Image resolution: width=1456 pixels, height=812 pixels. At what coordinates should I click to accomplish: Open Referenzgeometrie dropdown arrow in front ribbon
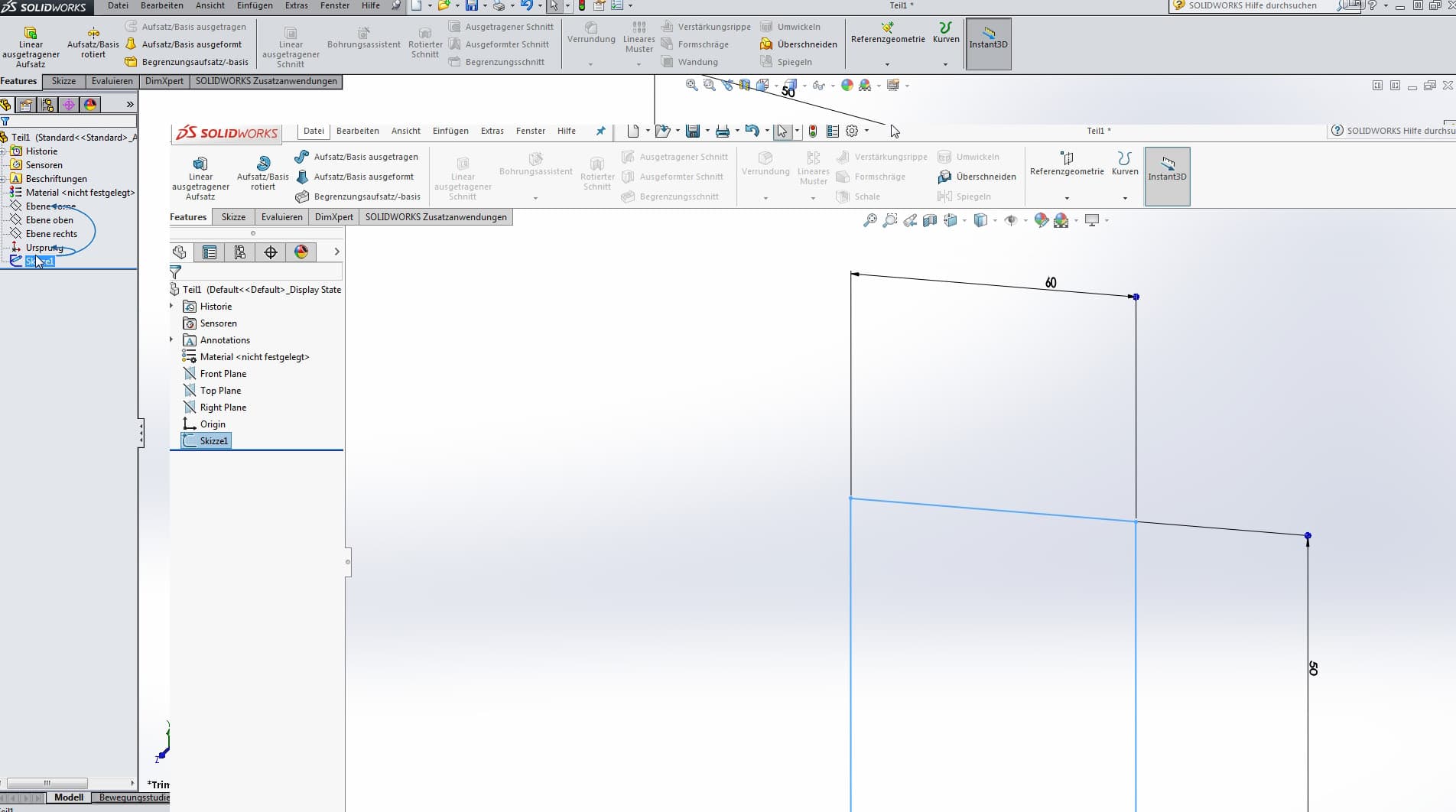pyautogui.click(x=1067, y=198)
